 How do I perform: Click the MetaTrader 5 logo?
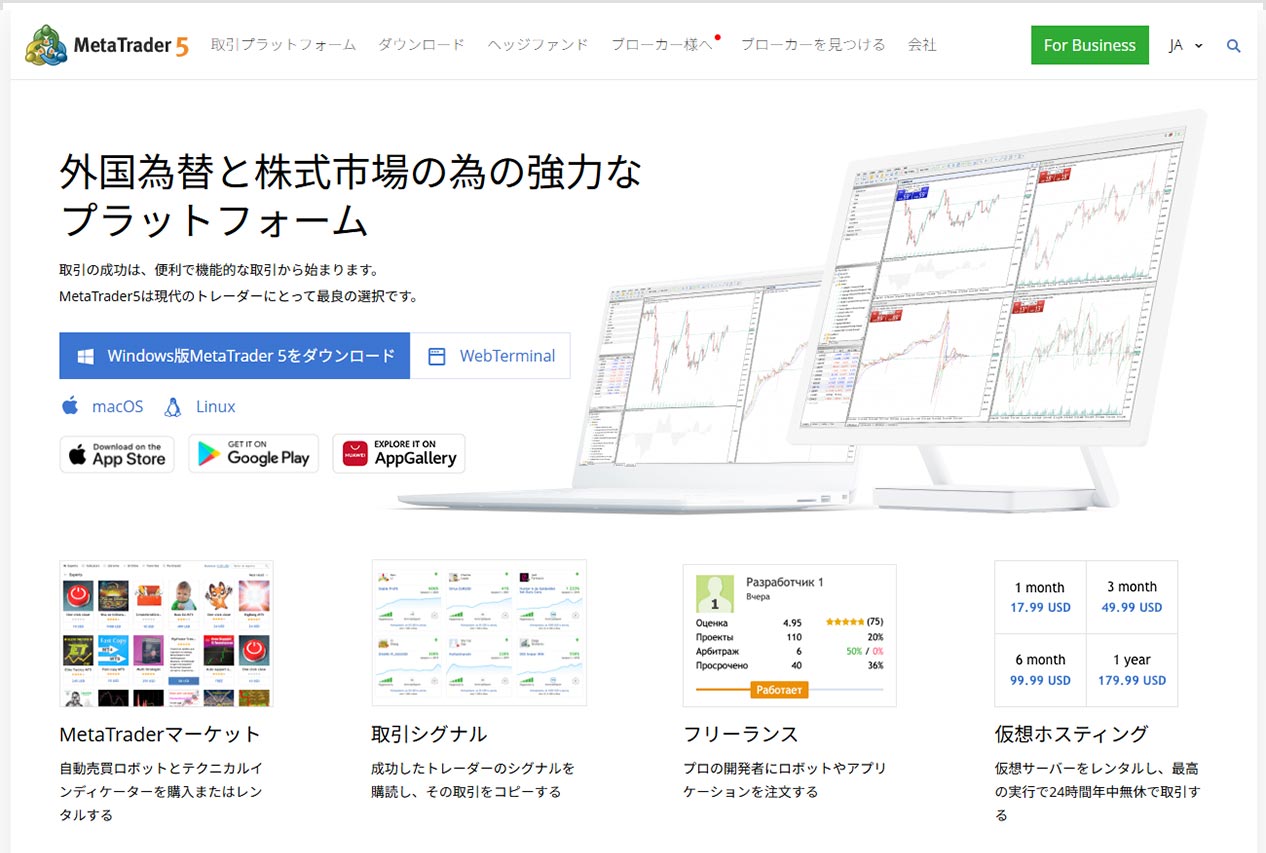[107, 45]
